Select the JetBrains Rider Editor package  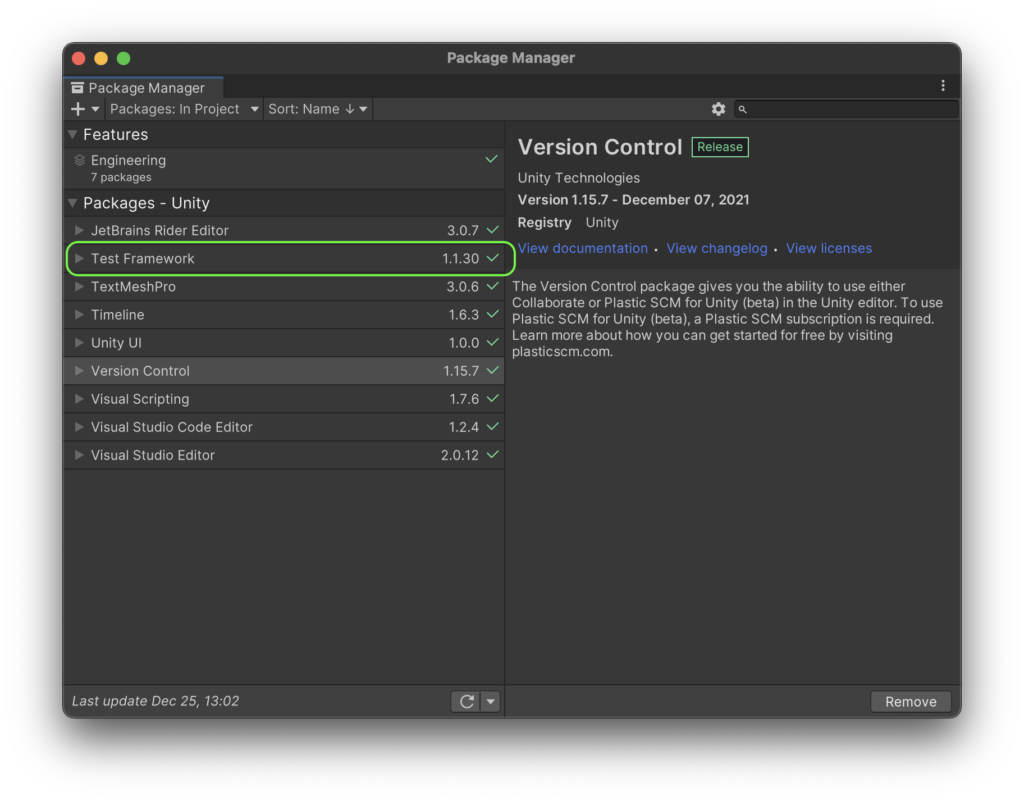(x=284, y=230)
